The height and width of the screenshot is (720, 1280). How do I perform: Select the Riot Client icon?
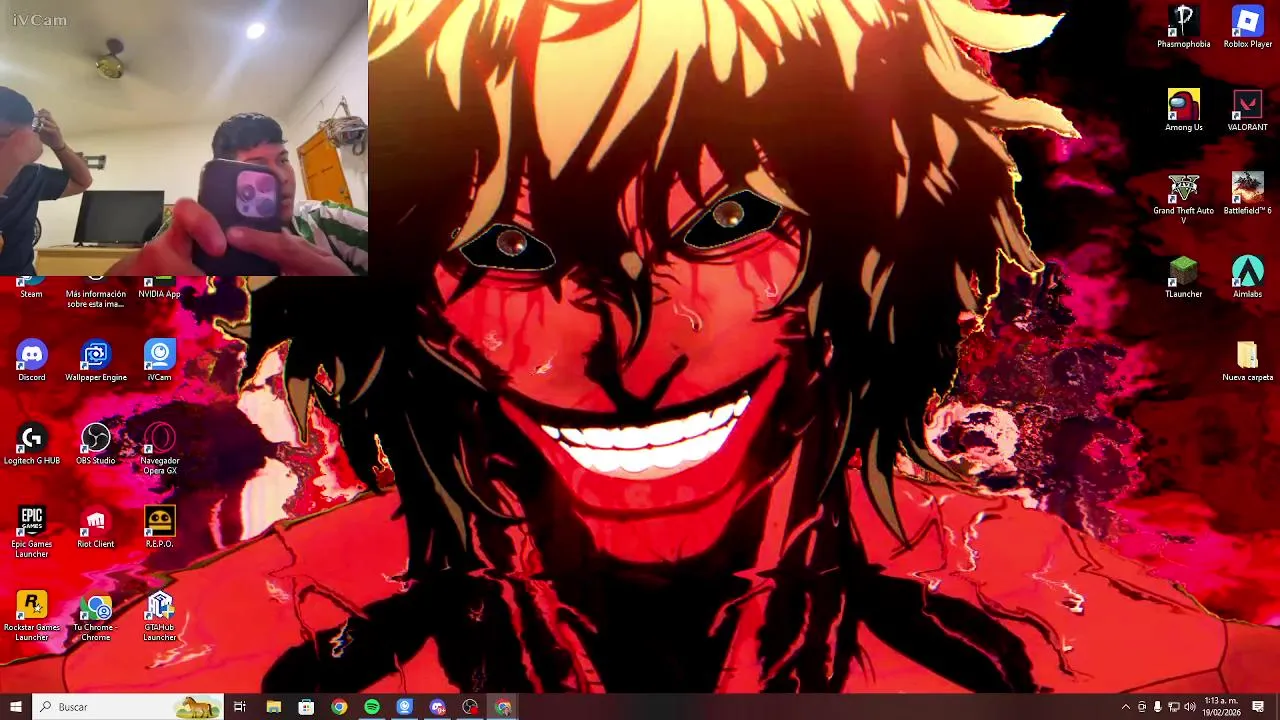click(96, 527)
